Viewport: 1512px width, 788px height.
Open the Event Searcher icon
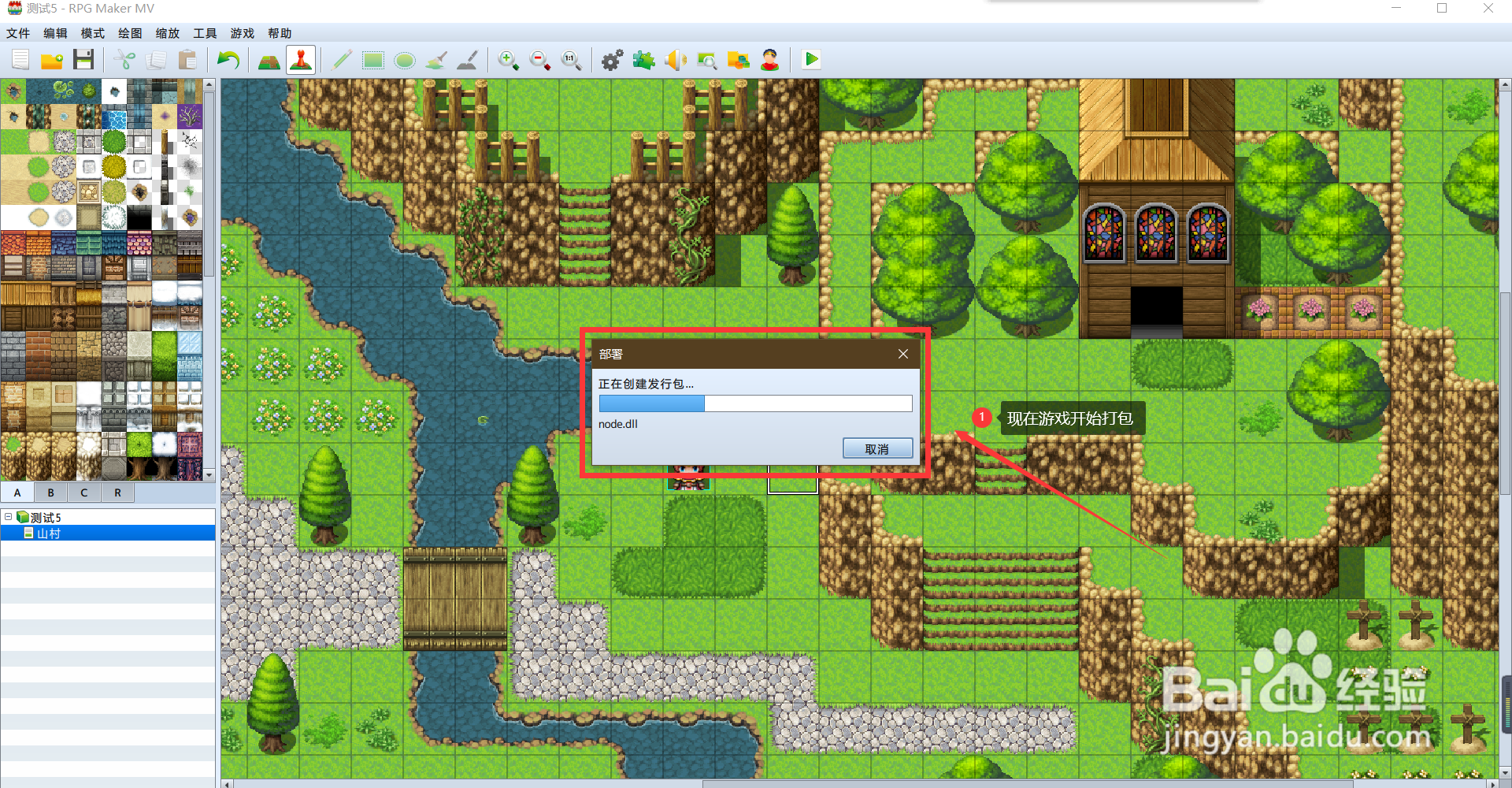(x=707, y=60)
